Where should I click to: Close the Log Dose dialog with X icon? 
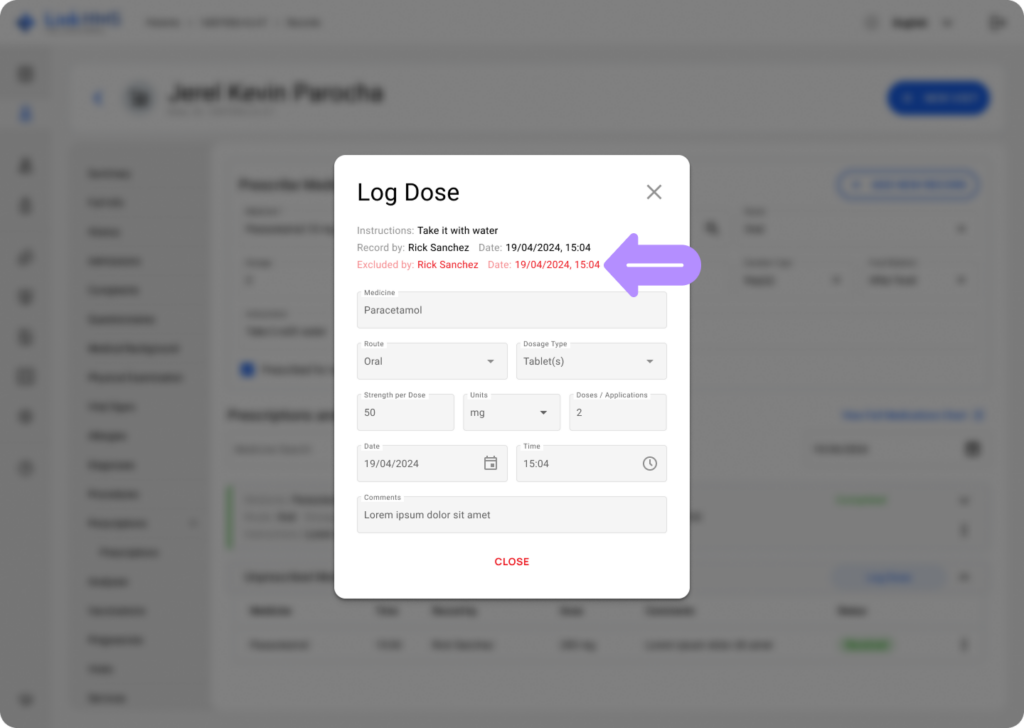click(x=654, y=192)
